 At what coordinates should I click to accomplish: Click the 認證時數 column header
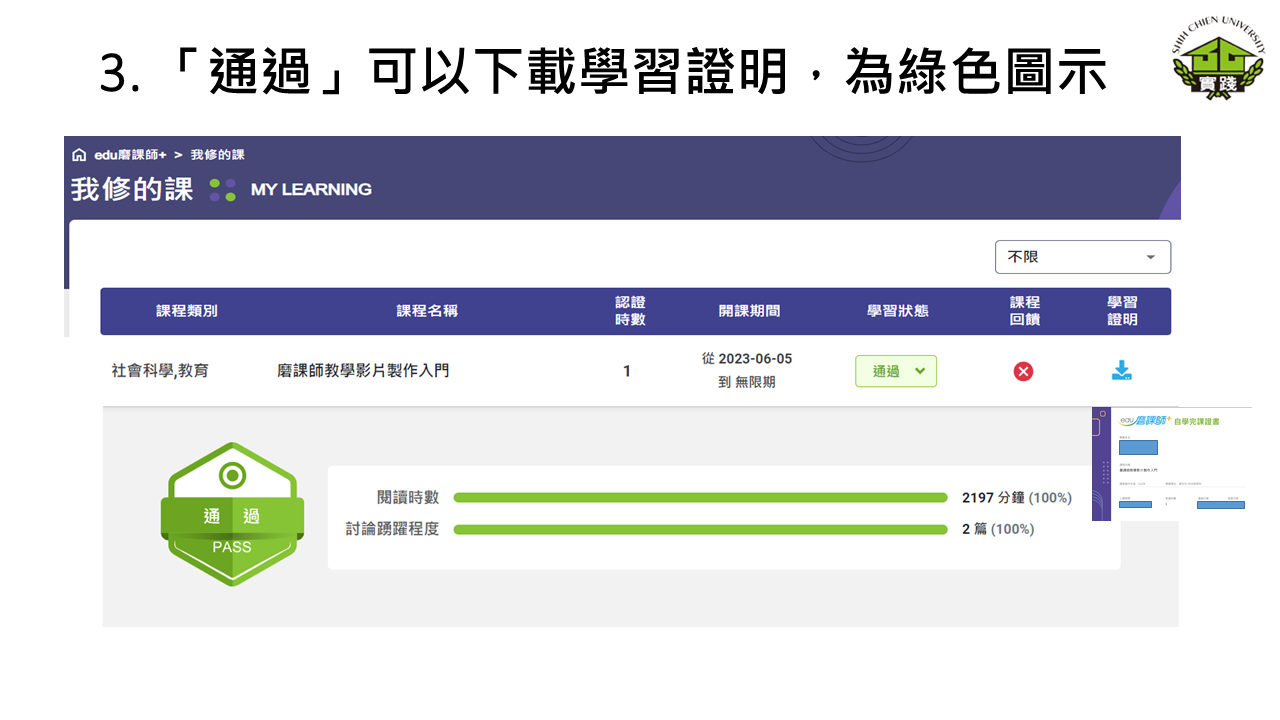pyautogui.click(x=630, y=311)
